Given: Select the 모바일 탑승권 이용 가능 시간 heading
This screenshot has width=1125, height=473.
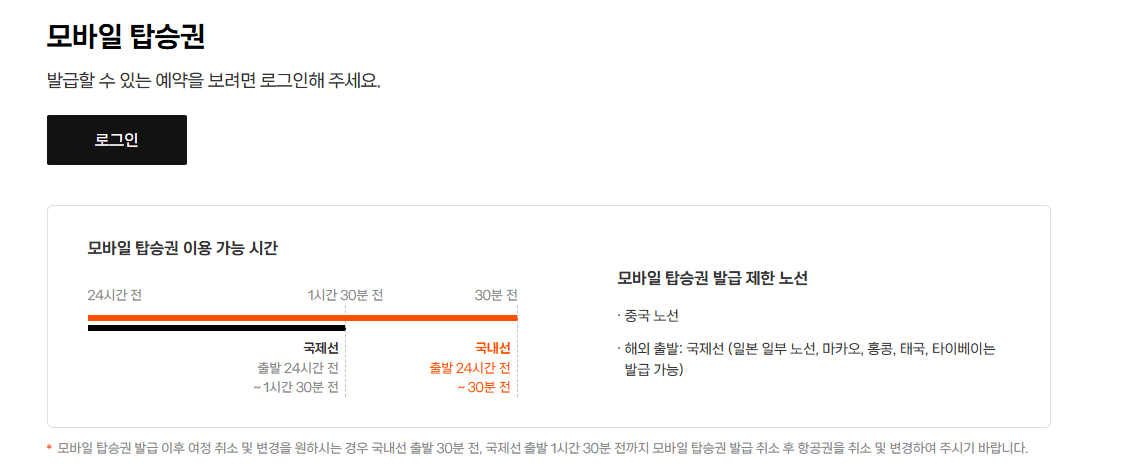Looking at the screenshot, I should (183, 249).
